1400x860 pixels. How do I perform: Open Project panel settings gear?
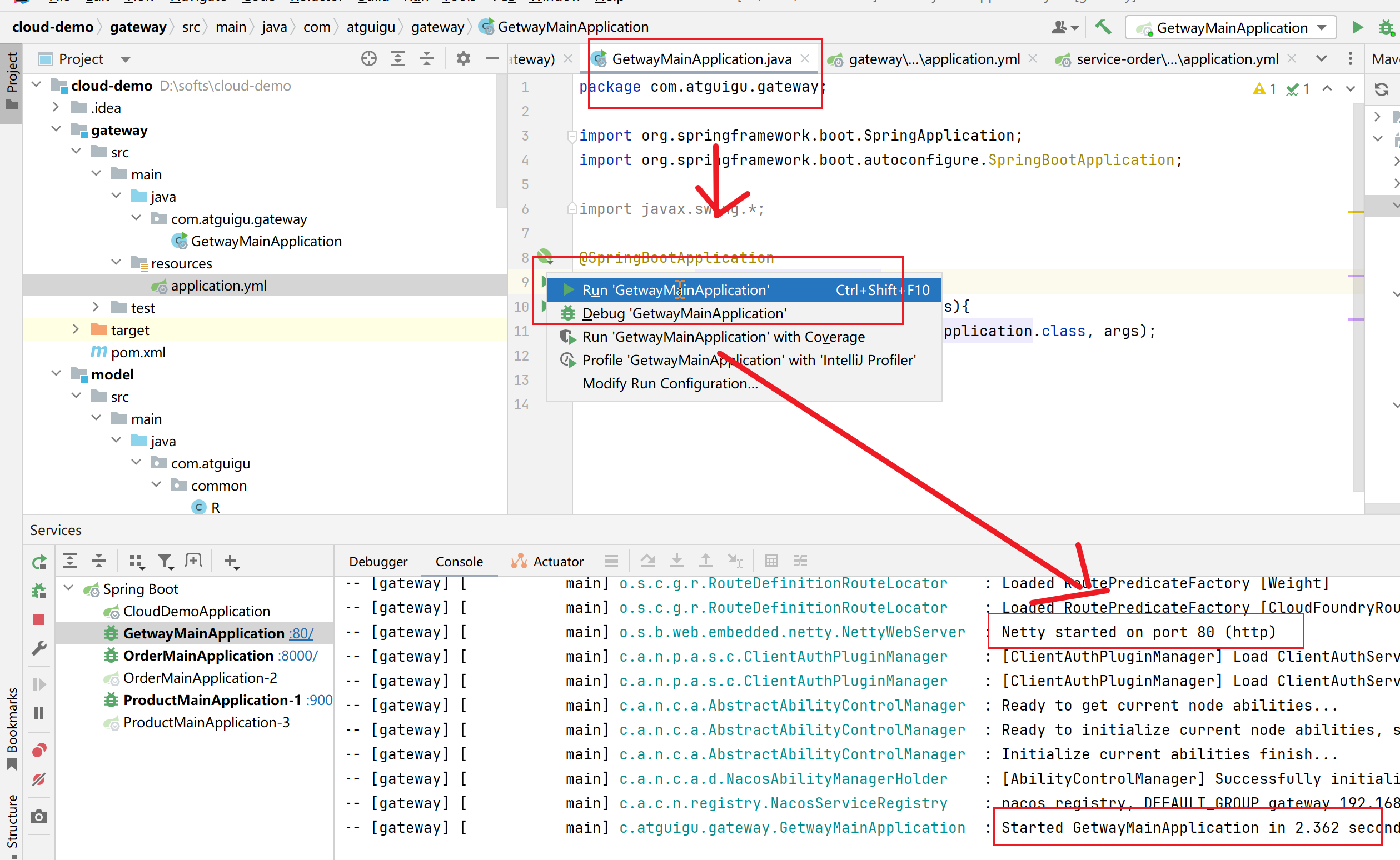[x=463, y=58]
